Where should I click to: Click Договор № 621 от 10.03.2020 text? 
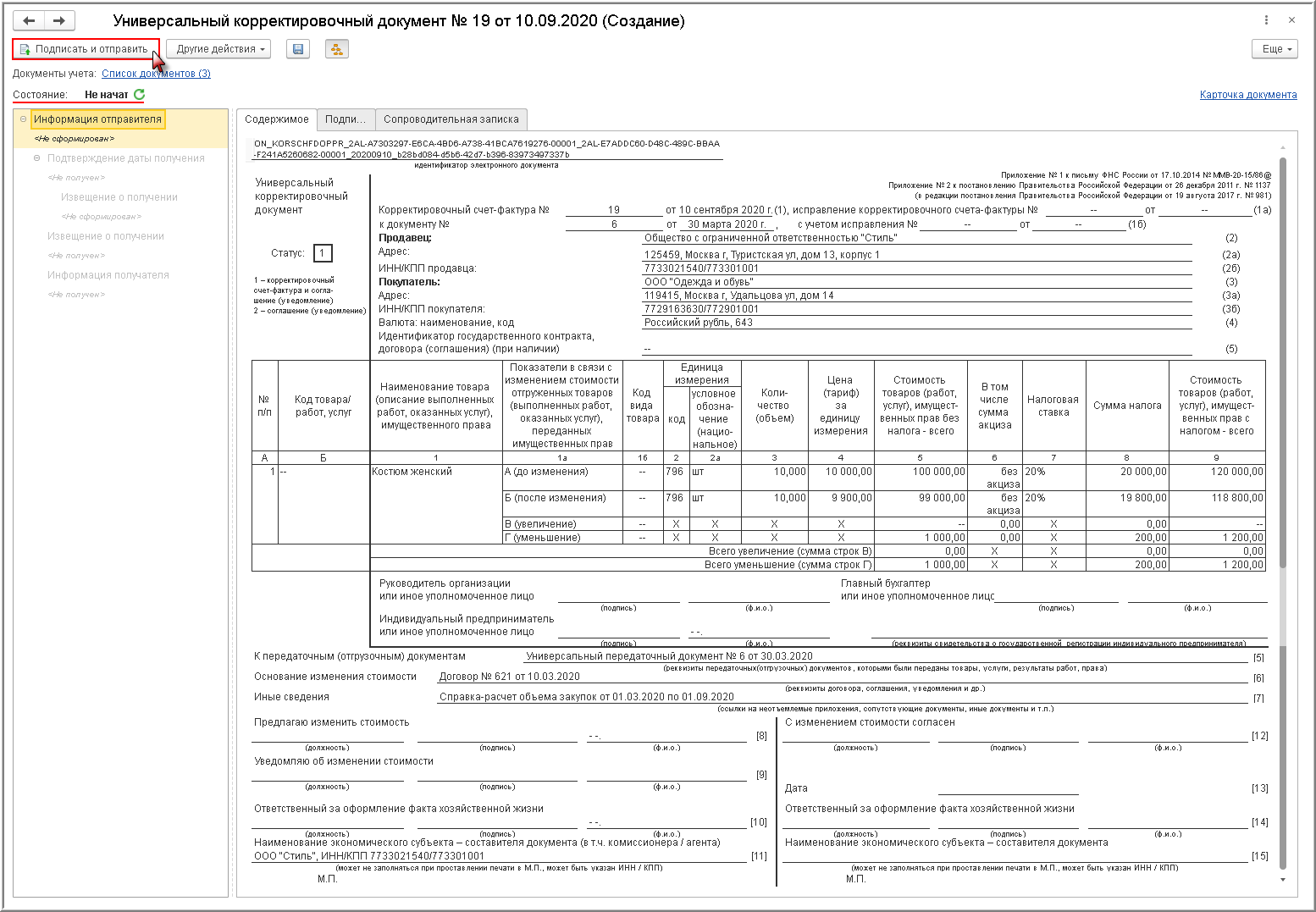[509, 677]
